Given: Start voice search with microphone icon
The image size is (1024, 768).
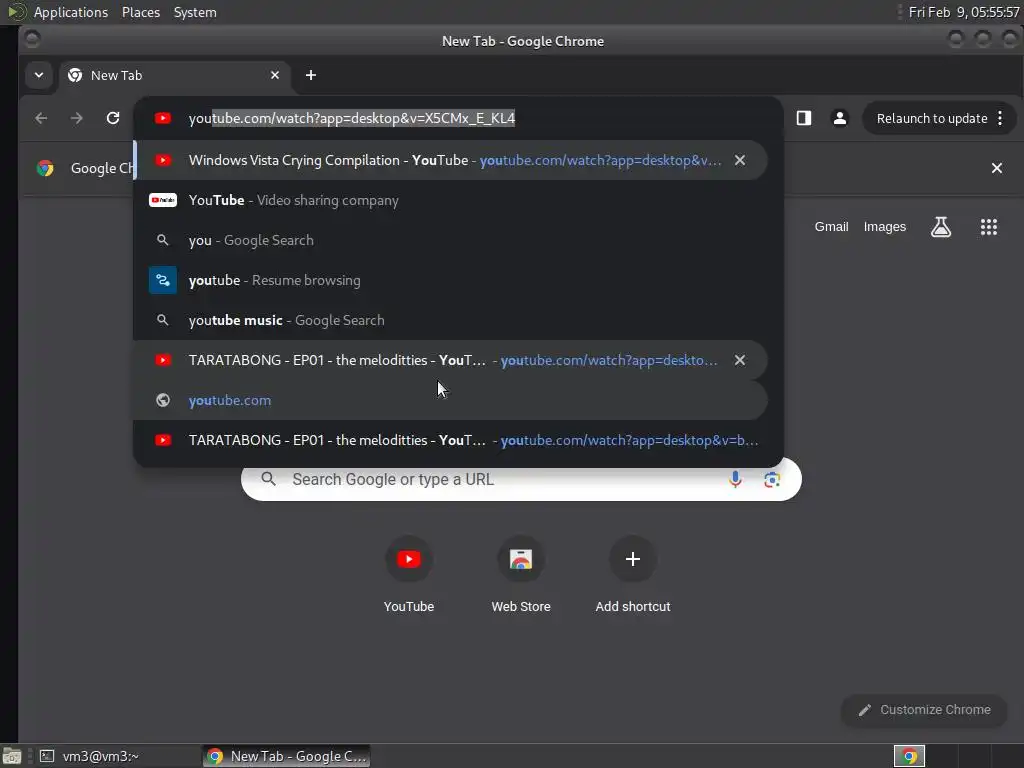Looking at the screenshot, I should [x=735, y=479].
